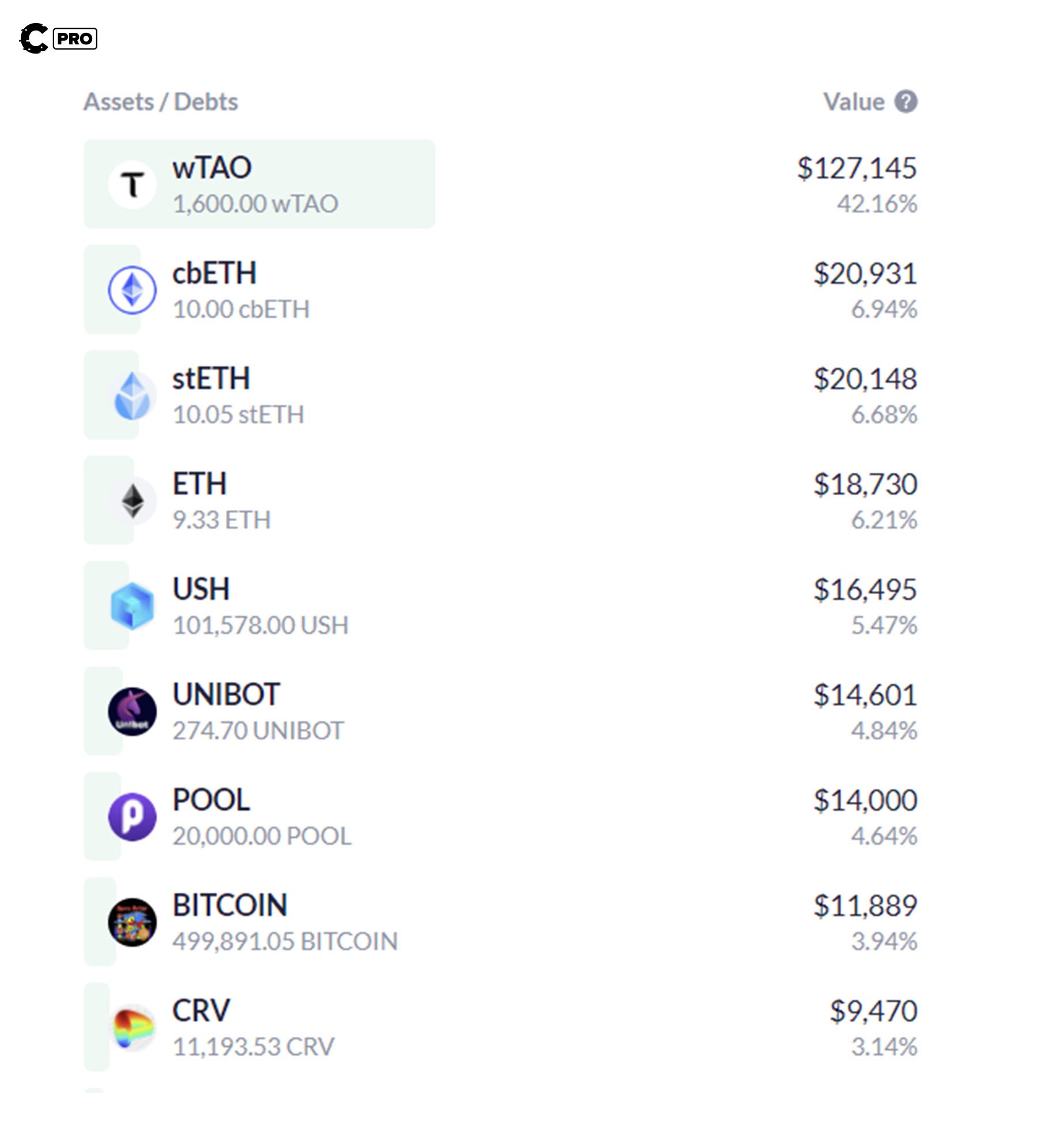Click the cbETH token icon
This screenshot has height=1148, width=1037.
tap(132, 290)
